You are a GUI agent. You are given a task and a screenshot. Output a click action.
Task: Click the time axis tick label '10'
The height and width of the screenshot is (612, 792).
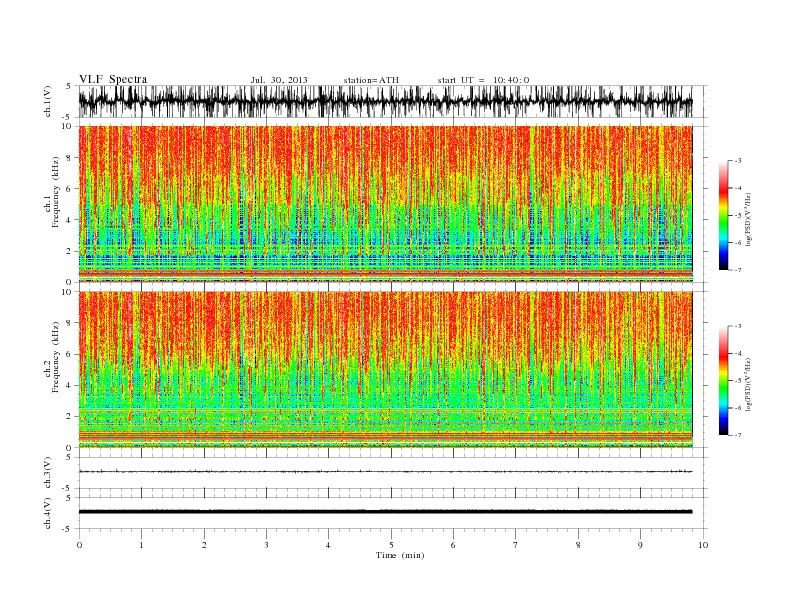point(703,545)
